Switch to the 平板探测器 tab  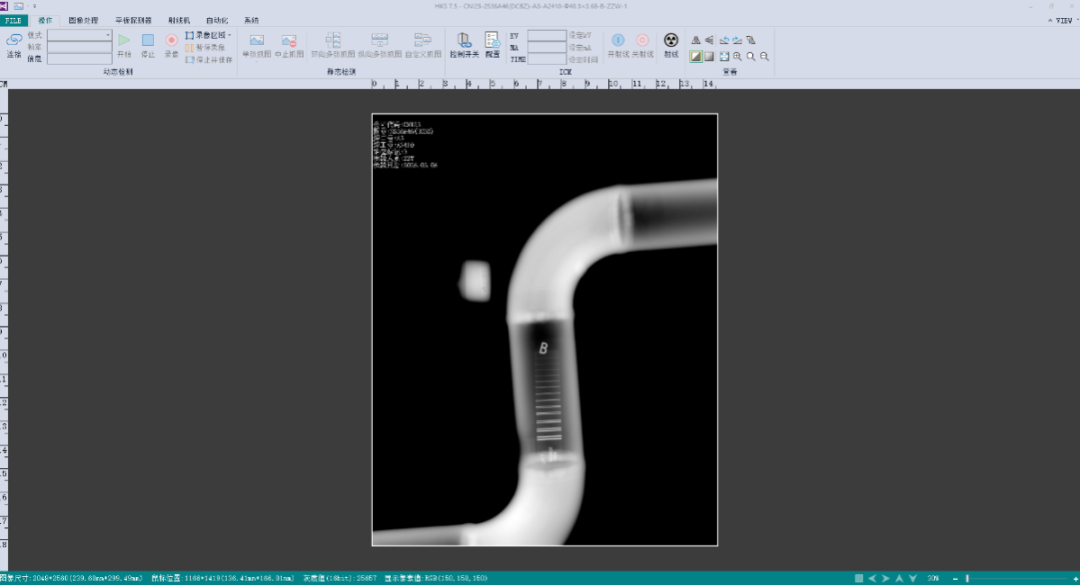pos(133,20)
